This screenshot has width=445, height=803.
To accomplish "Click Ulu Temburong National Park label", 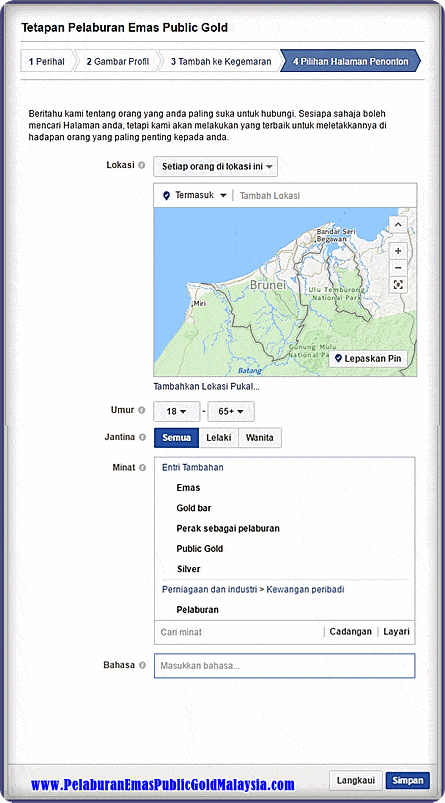I will (x=337, y=293).
